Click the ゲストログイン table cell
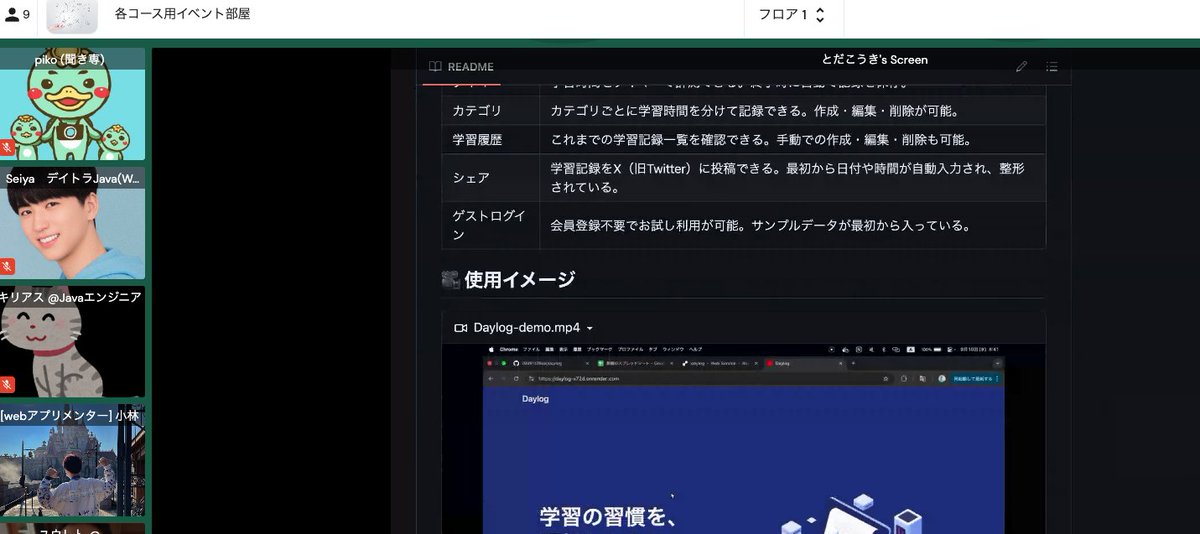 click(x=491, y=225)
